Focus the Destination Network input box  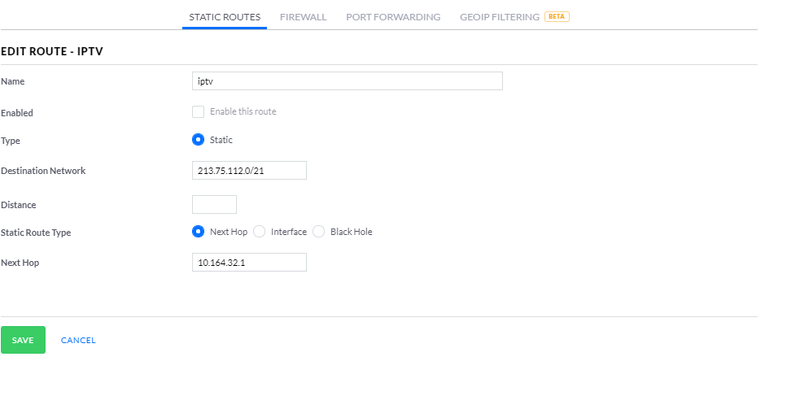[249, 171]
